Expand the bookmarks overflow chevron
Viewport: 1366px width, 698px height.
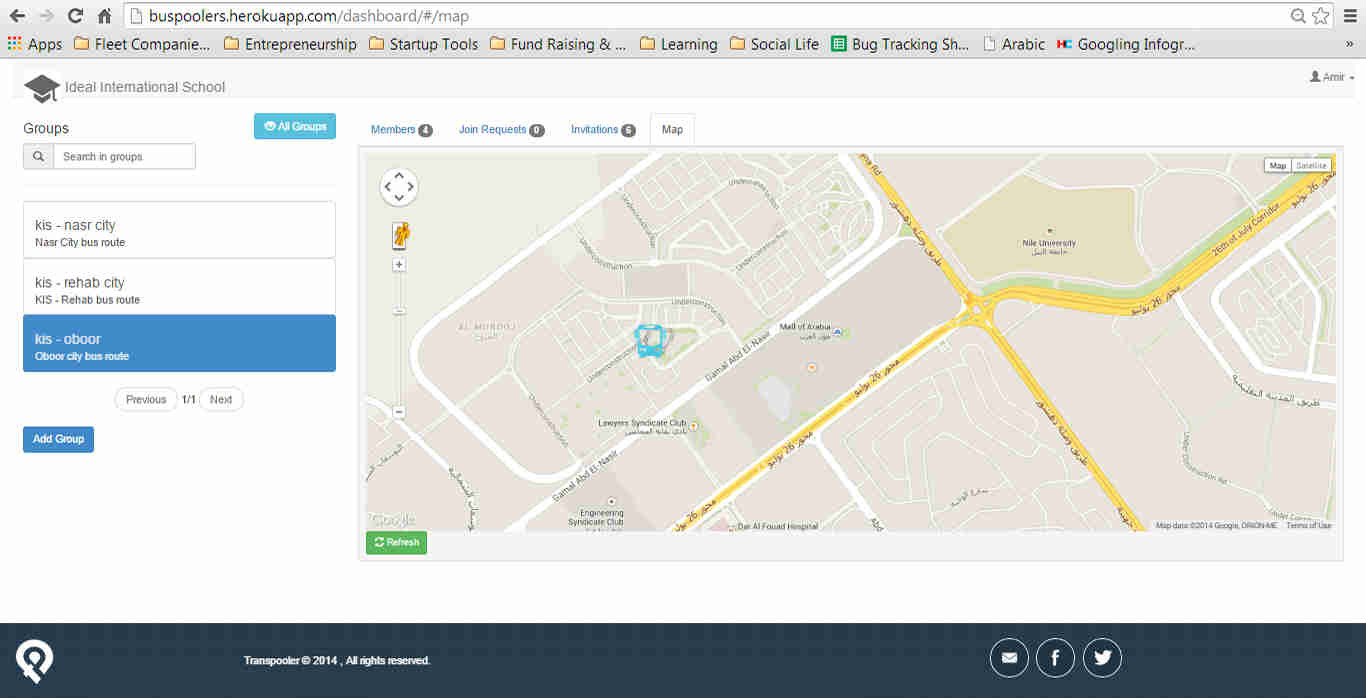(x=1351, y=44)
